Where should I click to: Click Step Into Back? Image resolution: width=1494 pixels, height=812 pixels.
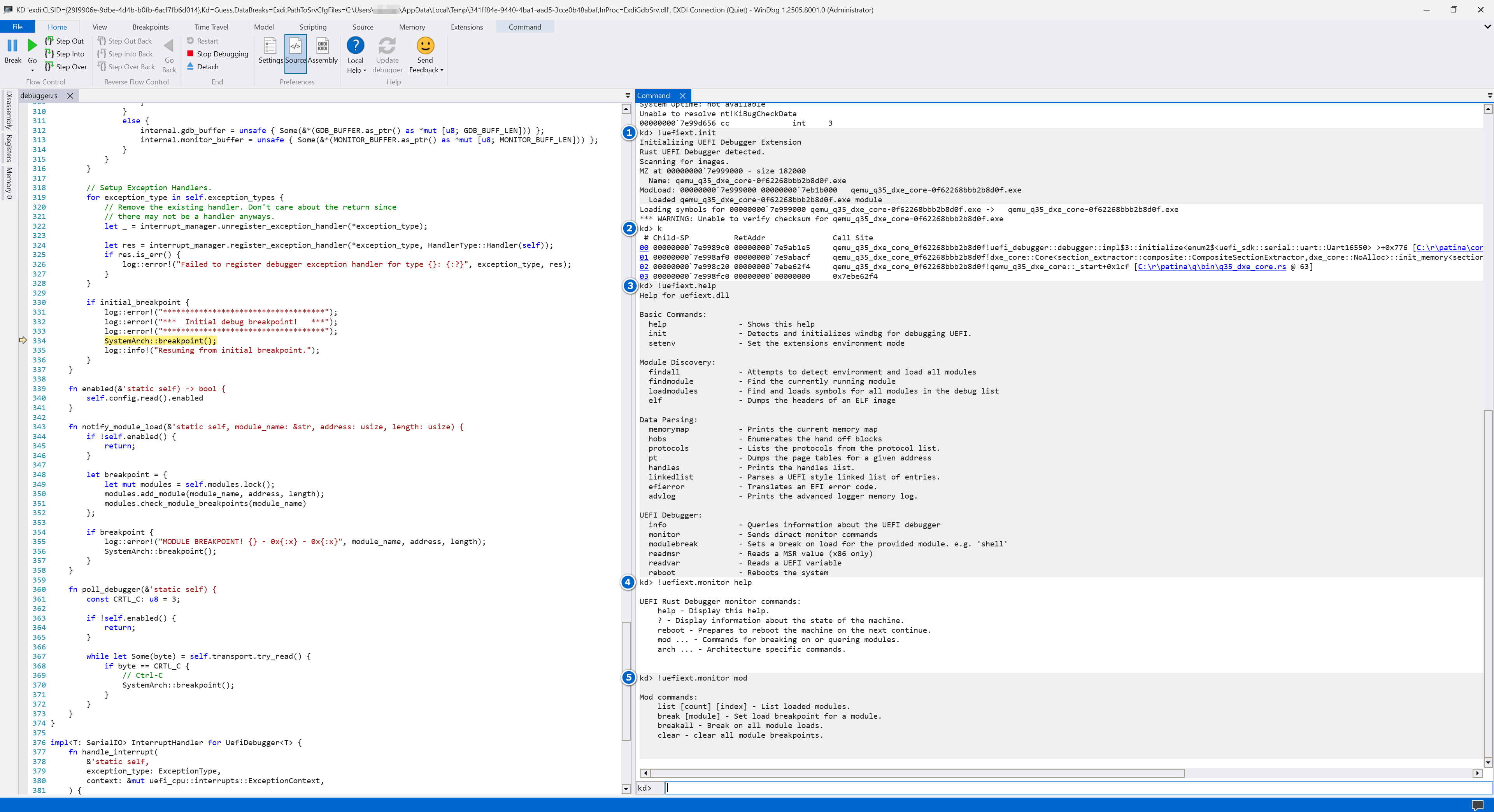pos(124,54)
